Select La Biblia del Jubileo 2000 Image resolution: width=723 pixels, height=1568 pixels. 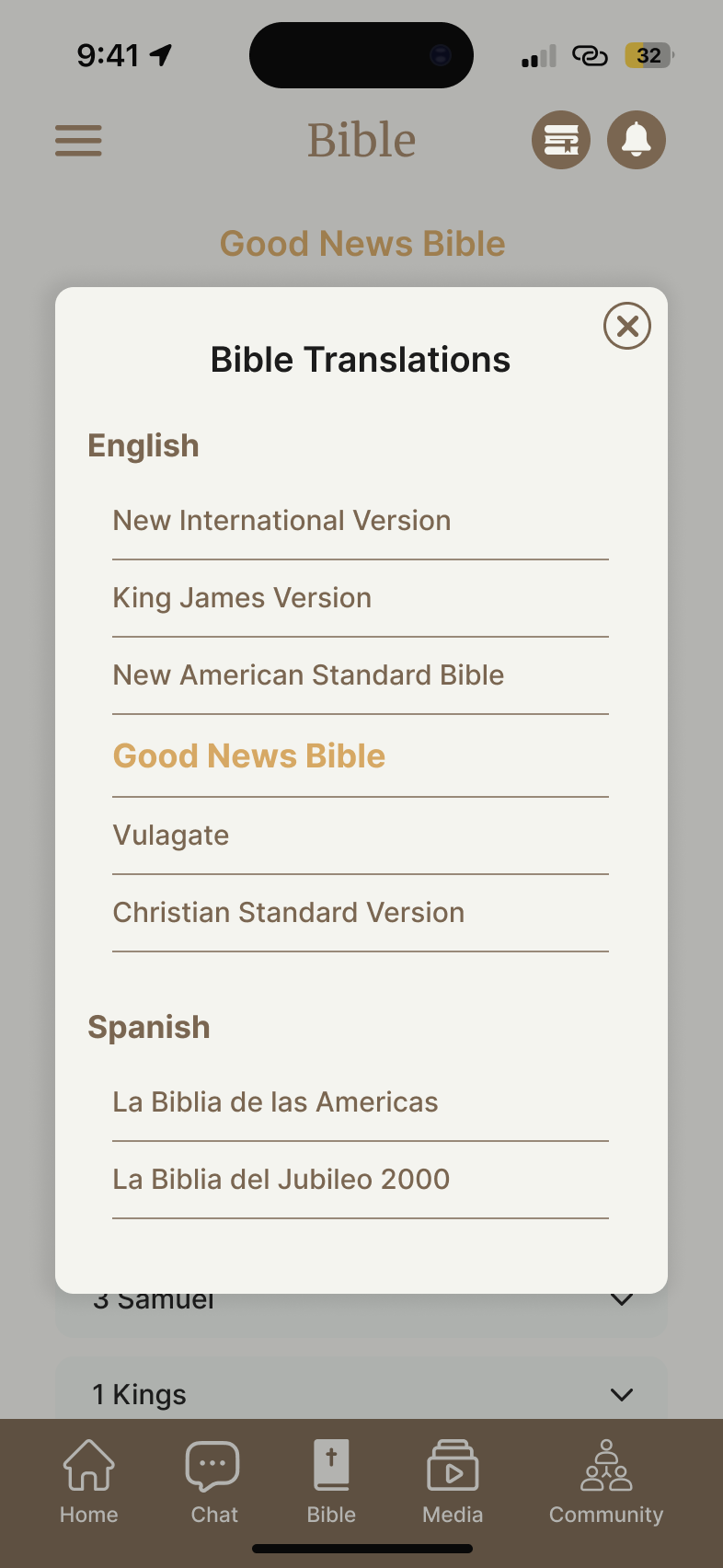pyautogui.click(x=281, y=1180)
